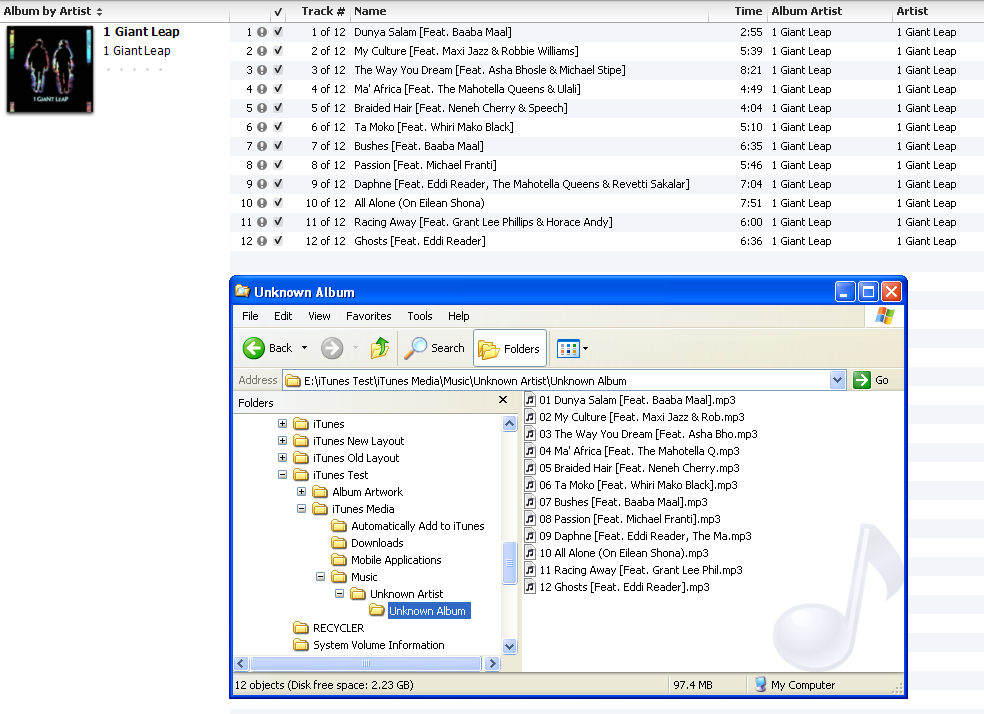
Task: Expand the iTunes Old Layout folder
Action: pyautogui.click(x=282, y=457)
